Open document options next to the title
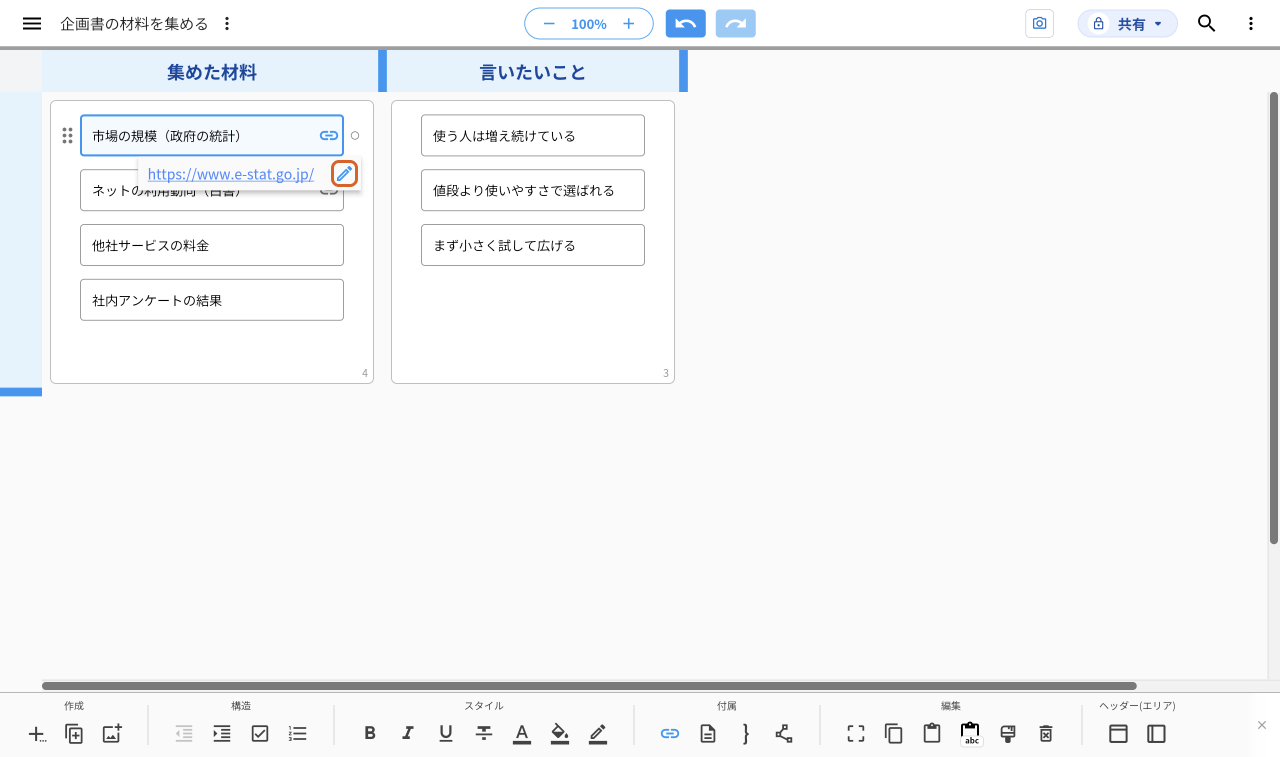1280x757 pixels. click(227, 23)
